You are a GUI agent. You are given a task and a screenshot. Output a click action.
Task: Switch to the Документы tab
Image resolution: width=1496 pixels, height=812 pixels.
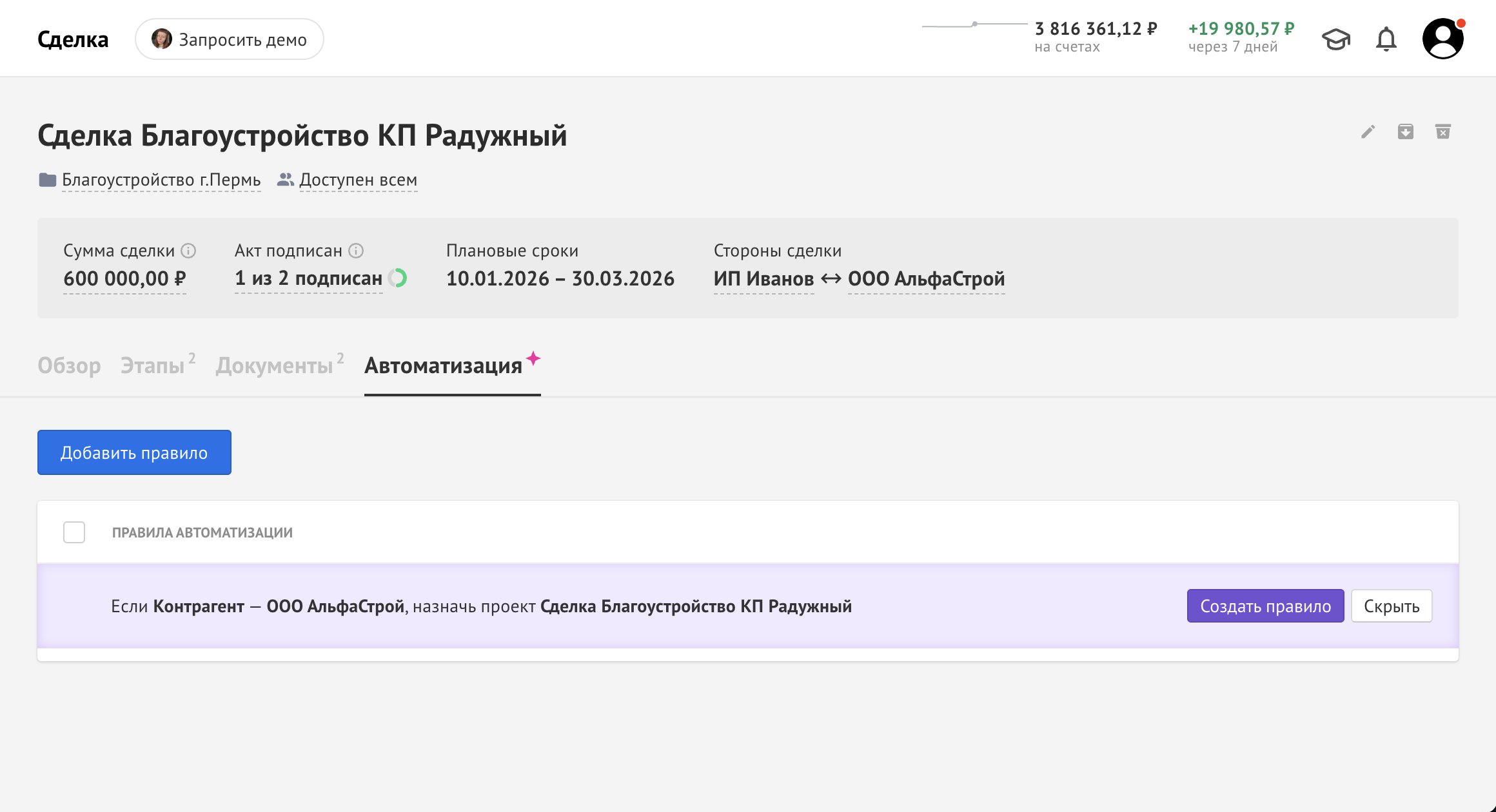pos(275,365)
